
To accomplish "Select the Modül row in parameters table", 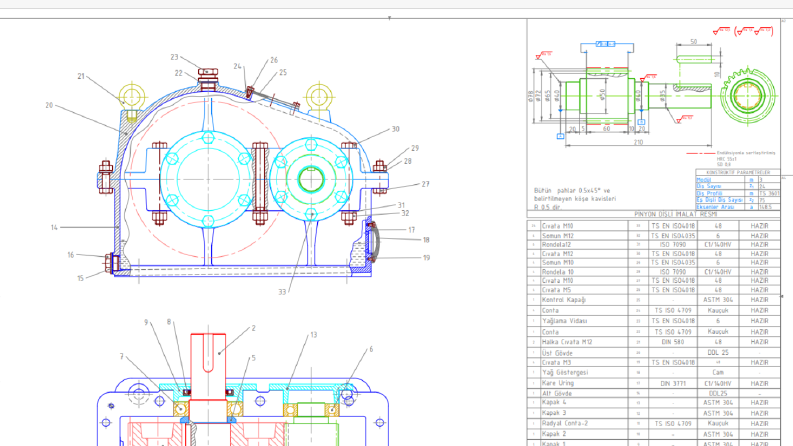I will click(738, 180).
